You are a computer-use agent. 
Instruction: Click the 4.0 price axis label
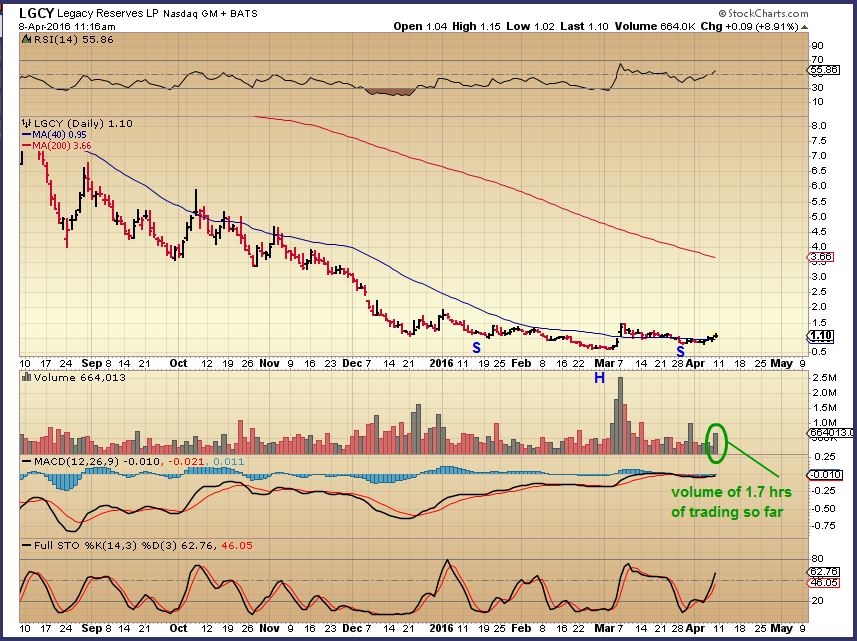(x=819, y=247)
